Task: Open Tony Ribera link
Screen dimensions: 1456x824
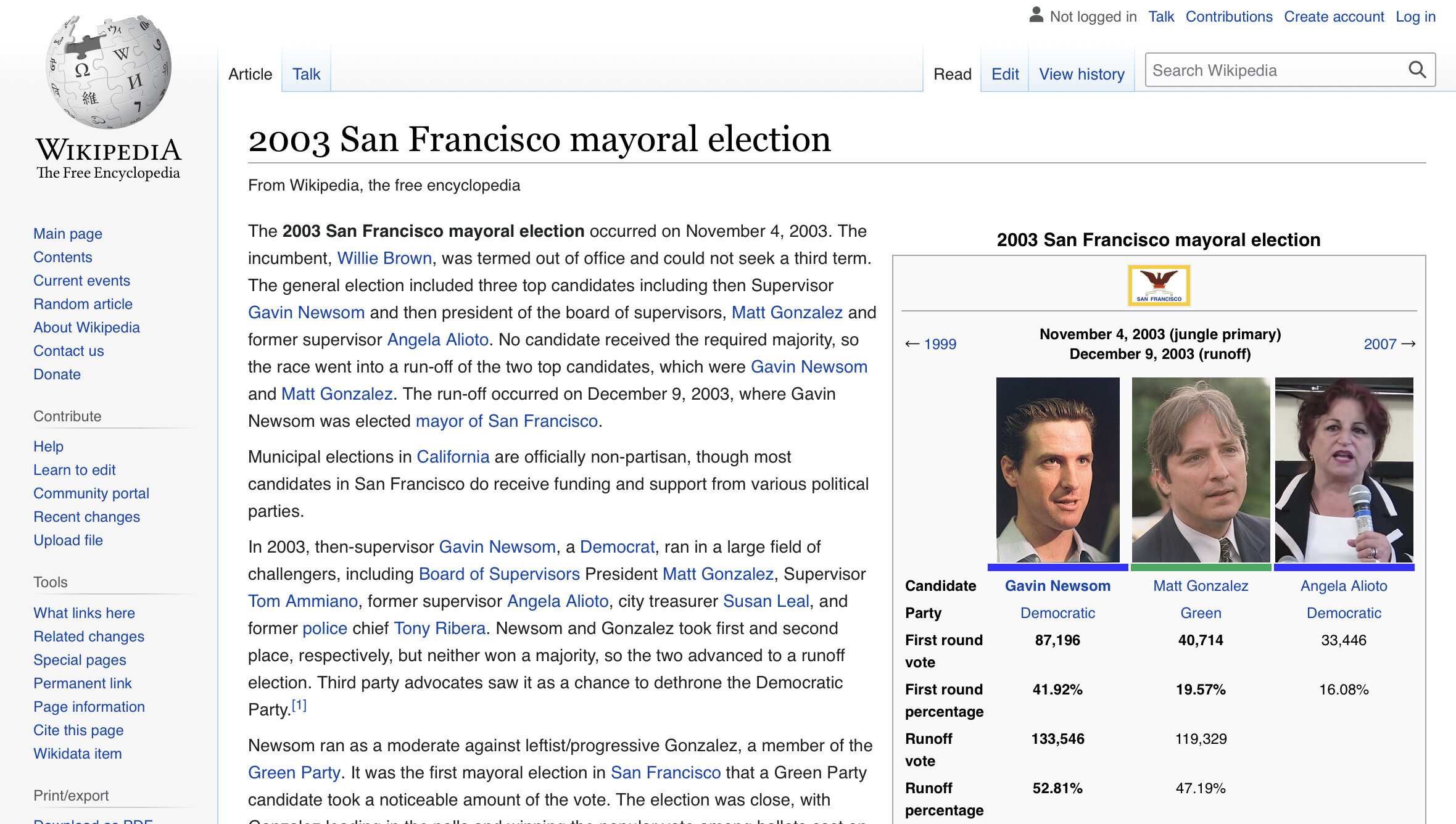Action: [439, 628]
